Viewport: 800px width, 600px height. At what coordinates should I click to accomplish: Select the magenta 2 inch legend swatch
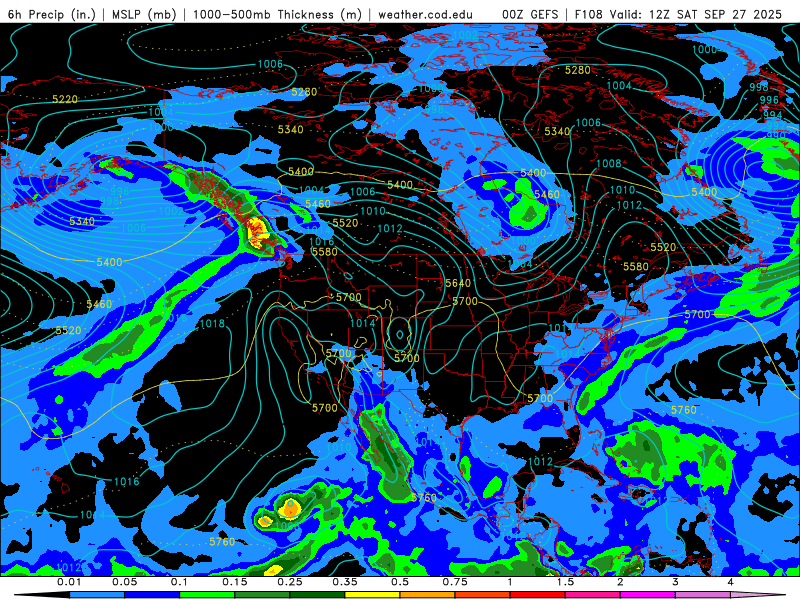[648, 595]
